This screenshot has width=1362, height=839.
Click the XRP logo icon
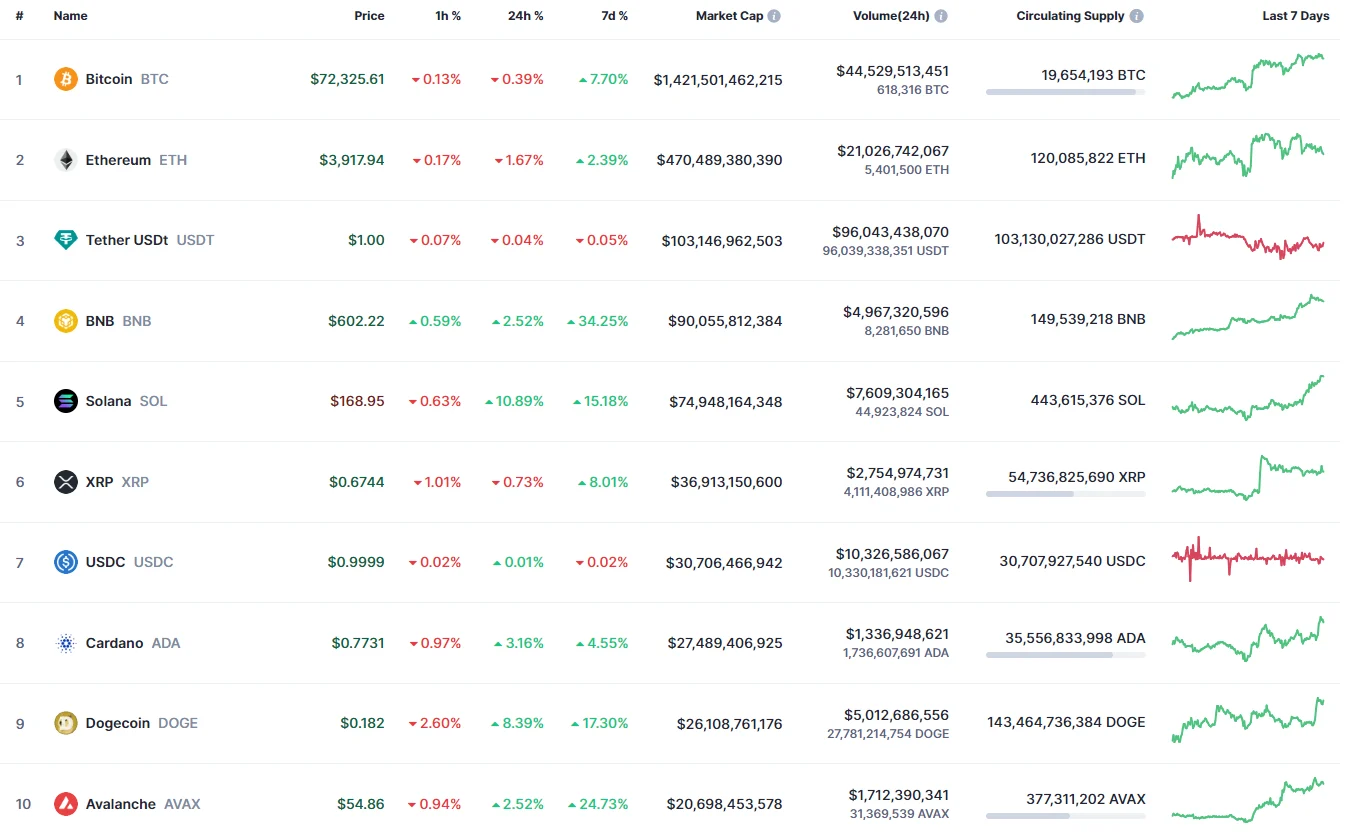tap(66, 482)
